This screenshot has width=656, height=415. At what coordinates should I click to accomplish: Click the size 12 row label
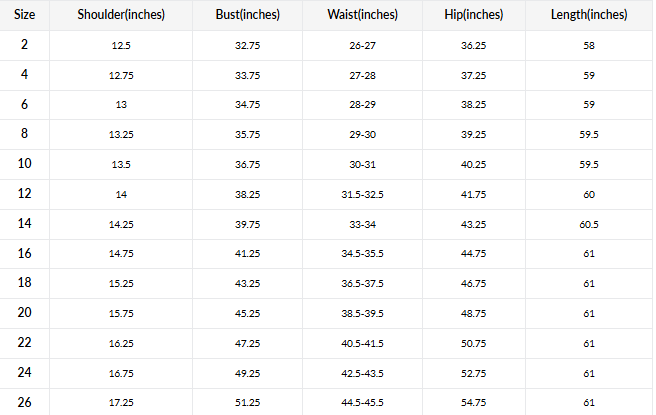point(24,194)
